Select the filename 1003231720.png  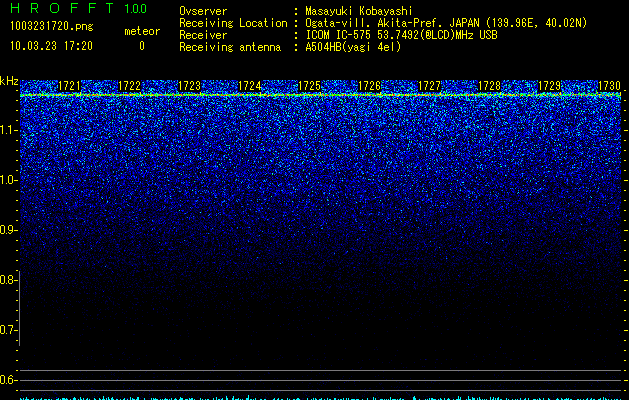click(52, 26)
